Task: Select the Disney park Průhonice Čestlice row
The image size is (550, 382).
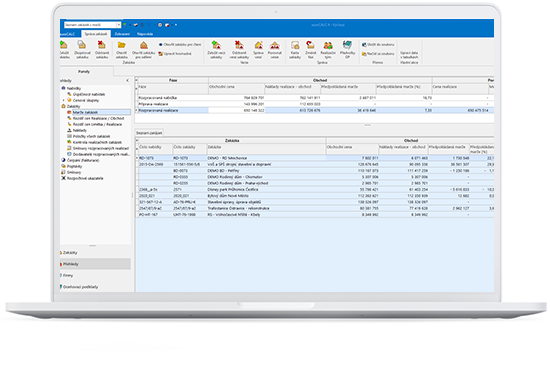Action: [315, 189]
